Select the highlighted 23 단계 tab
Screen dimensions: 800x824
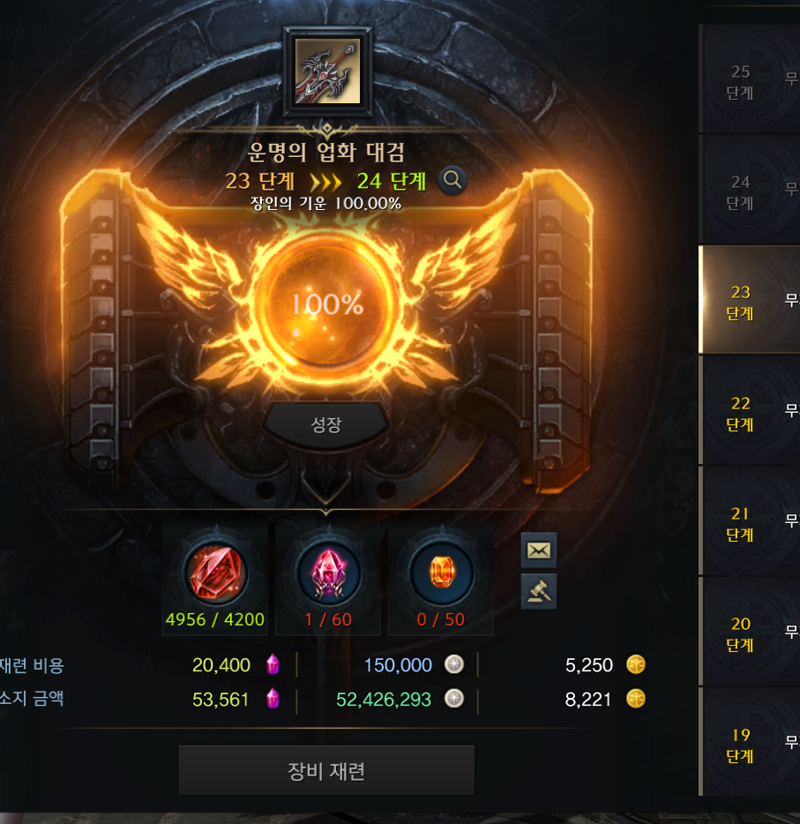click(750, 300)
